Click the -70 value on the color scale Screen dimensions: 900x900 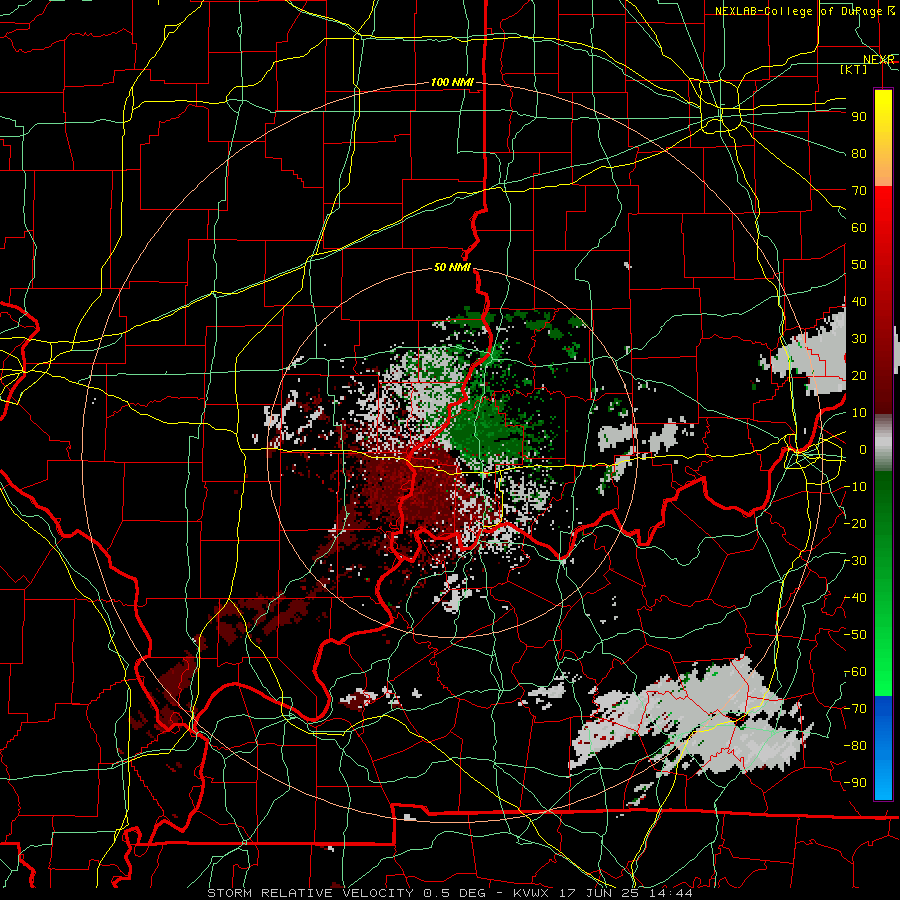click(856, 709)
